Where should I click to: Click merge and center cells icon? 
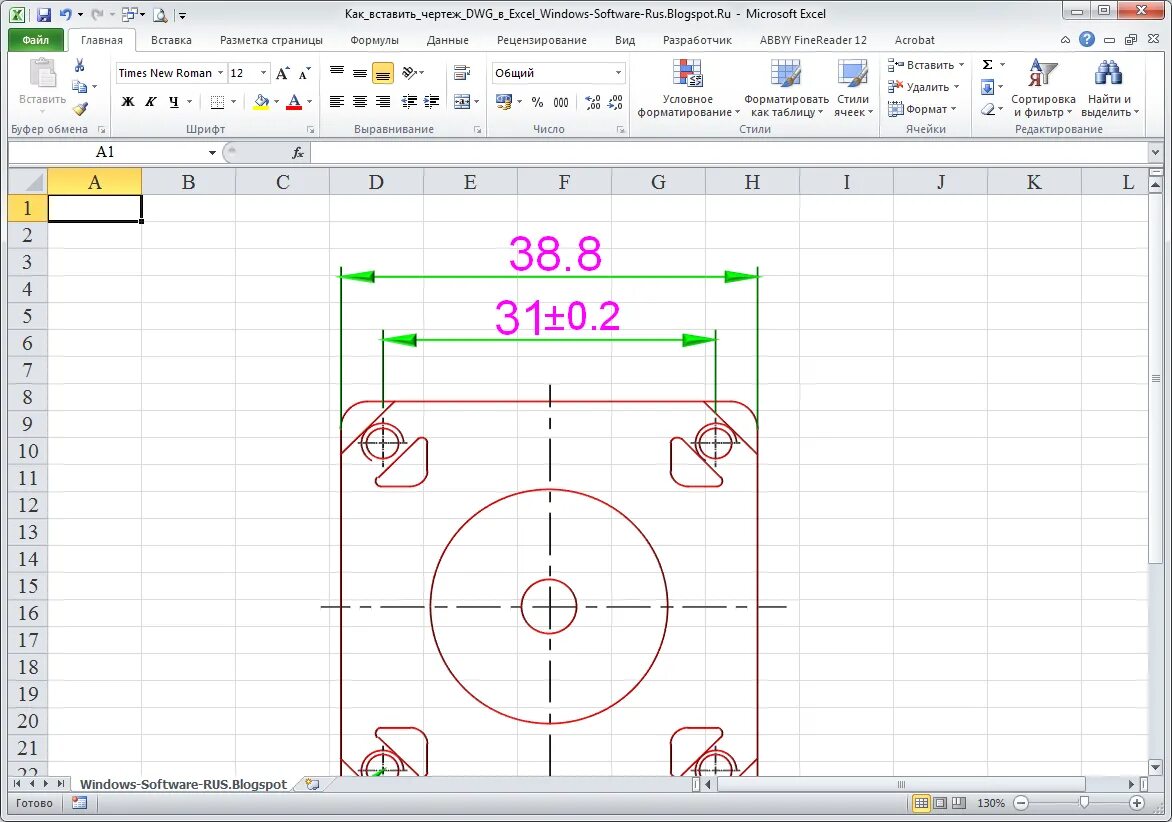click(x=462, y=102)
